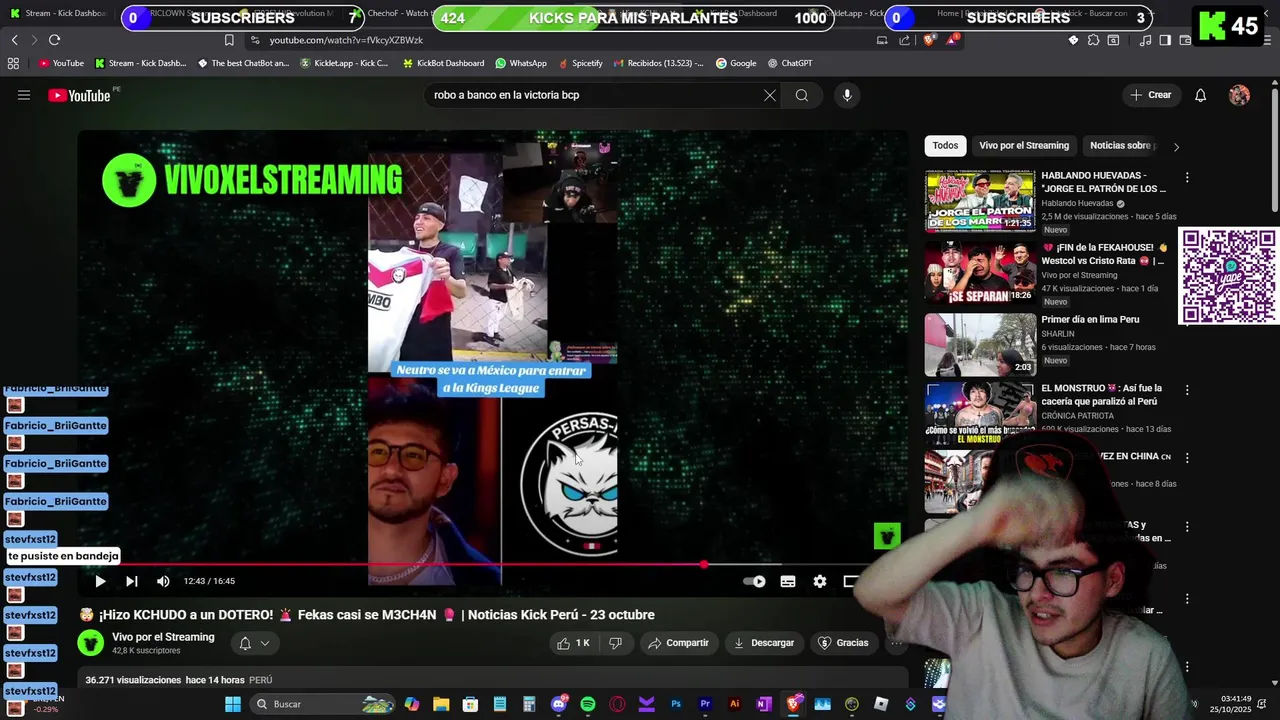The width and height of the screenshot is (1280, 720).
Task: Open EL MONSTRUO video title
Action: [1100, 395]
